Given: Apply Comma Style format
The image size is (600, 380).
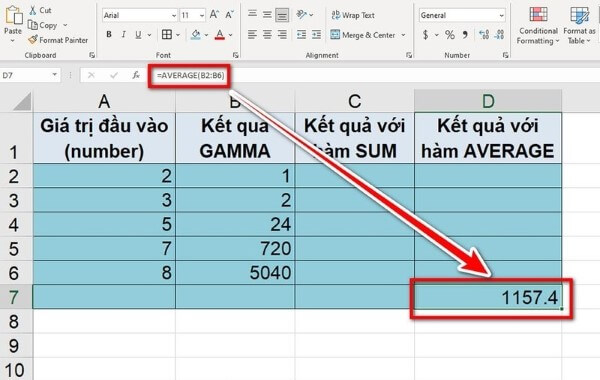Looking at the screenshot, I should [x=465, y=35].
